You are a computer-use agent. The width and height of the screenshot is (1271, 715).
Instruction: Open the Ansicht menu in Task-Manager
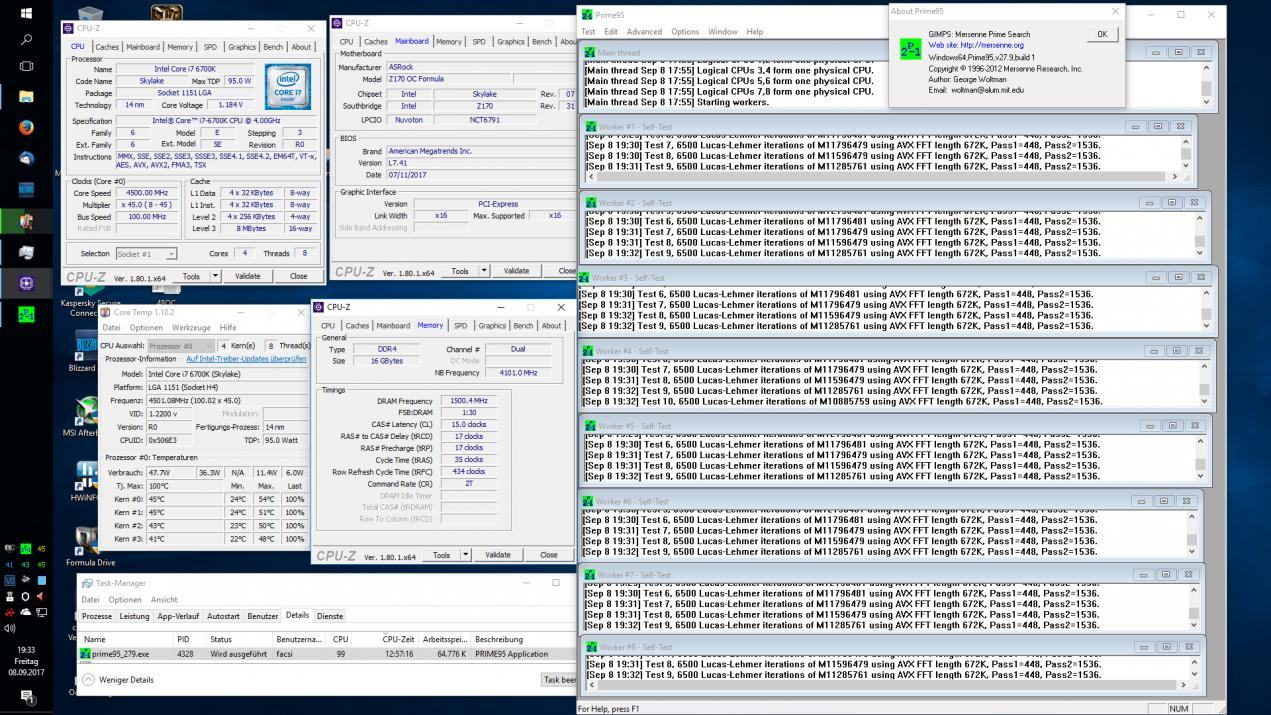coord(164,600)
